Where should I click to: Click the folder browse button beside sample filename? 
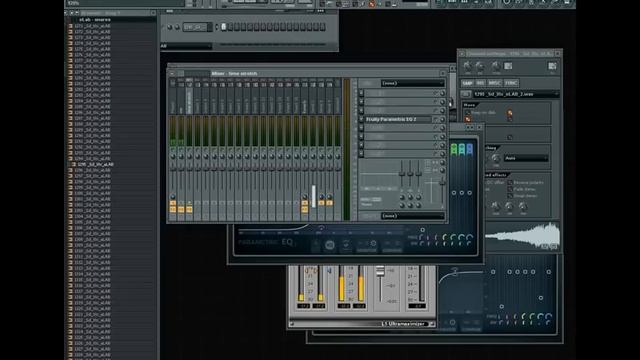[x=465, y=94]
